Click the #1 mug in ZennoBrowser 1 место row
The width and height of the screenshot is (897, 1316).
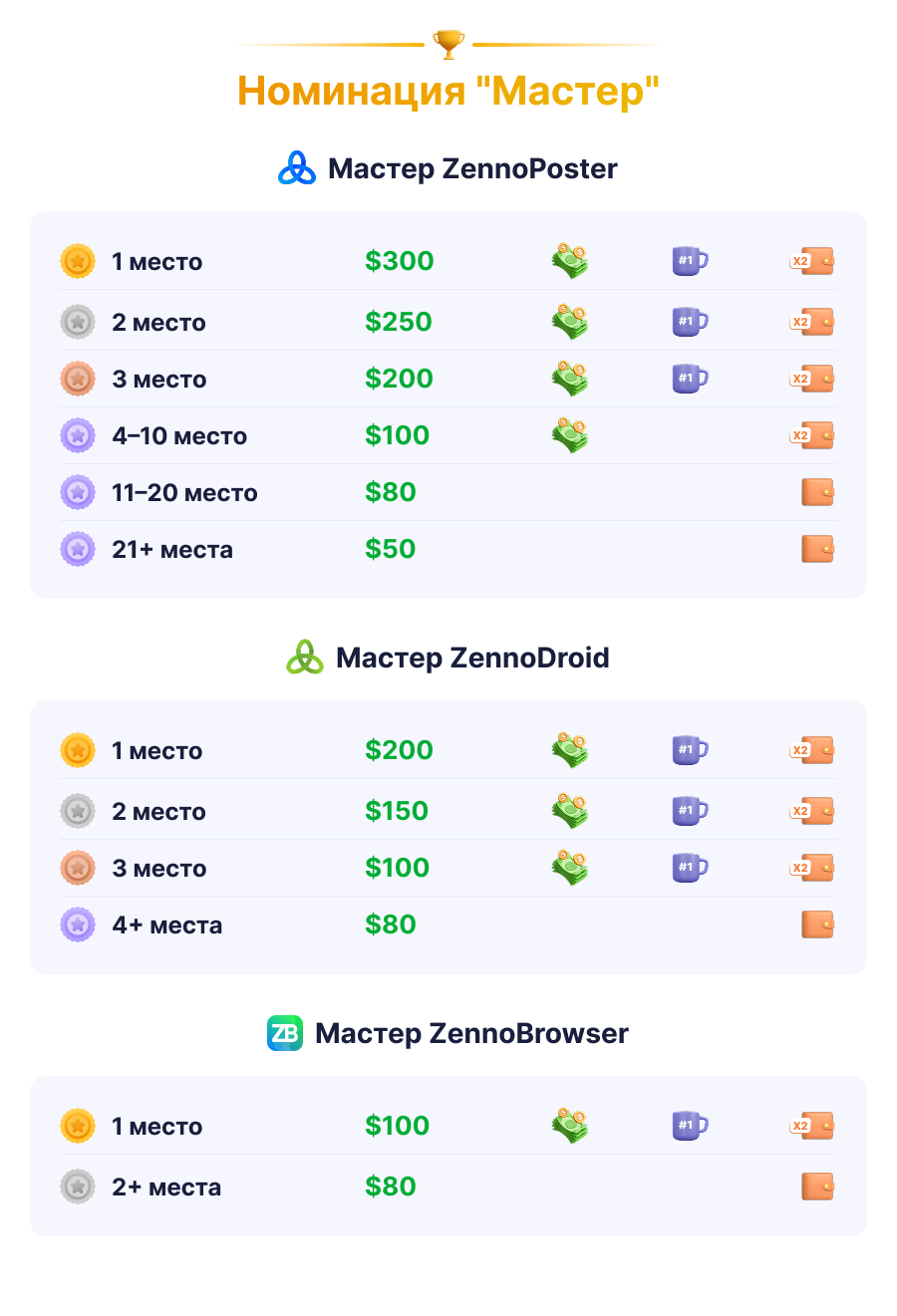point(690,1126)
